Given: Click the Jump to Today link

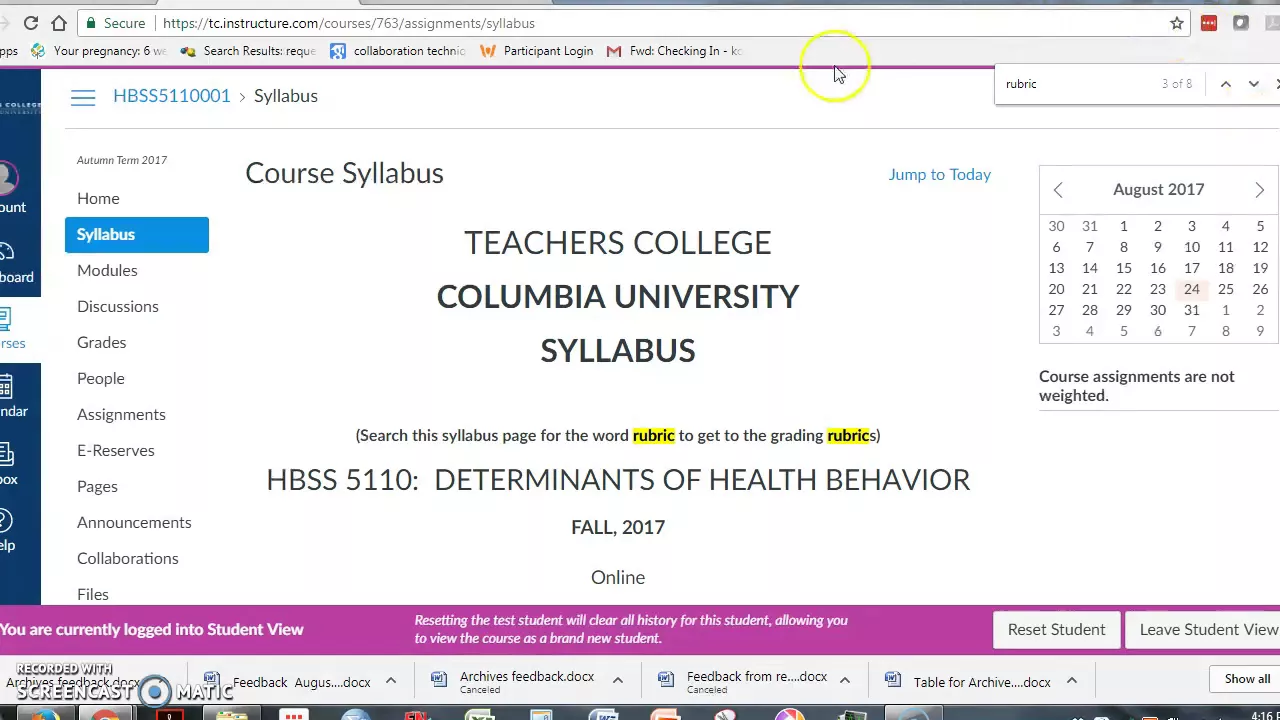Looking at the screenshot, I should [940, 174].
